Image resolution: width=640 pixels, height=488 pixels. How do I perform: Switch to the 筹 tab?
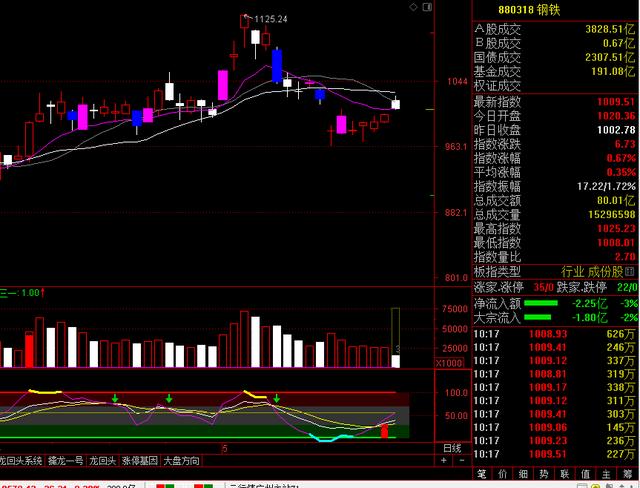[628, 474]
